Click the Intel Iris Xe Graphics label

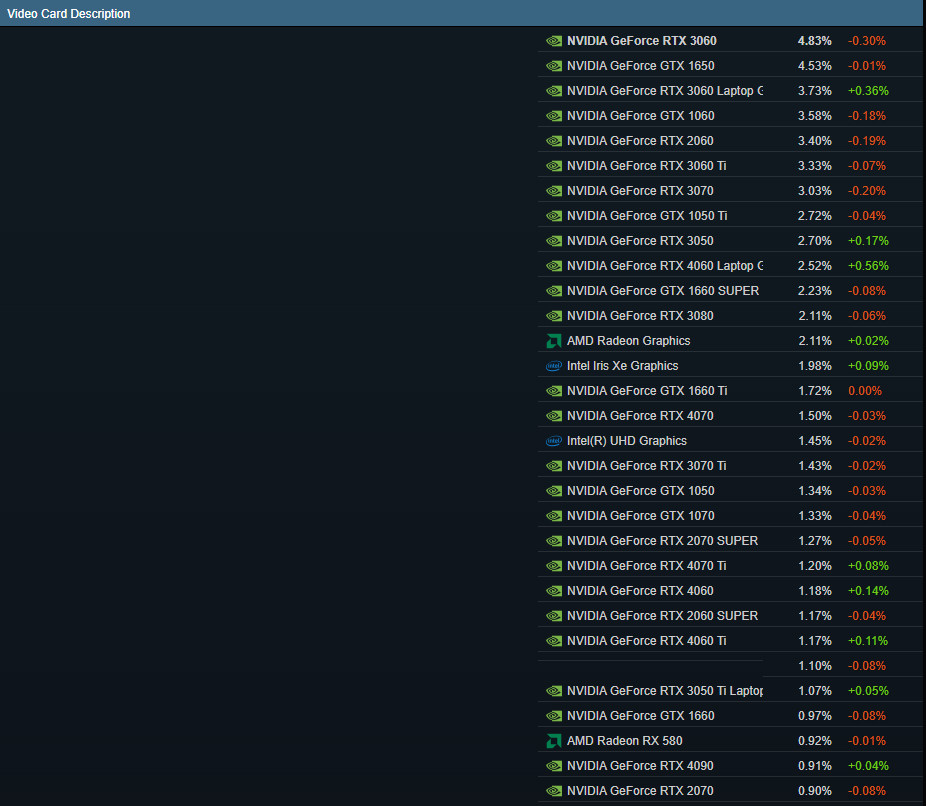pyautogui.click(x=622, y=366)
